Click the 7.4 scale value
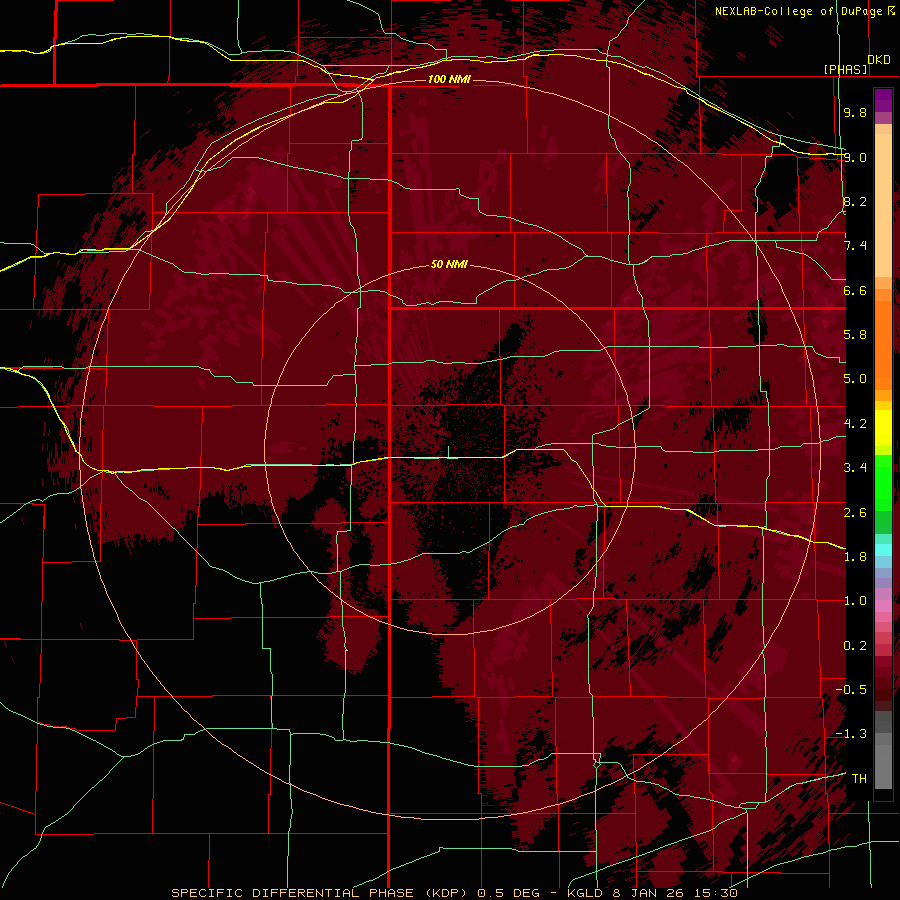Screen dimensions: 900x900 (855, 246)
